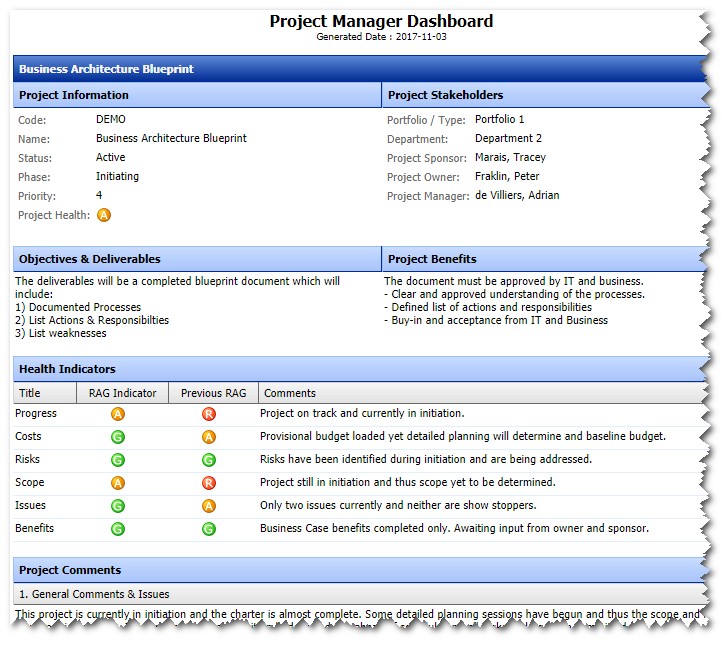Click the green RAG Indicator for Benefits
The width and height of the screenshot is (728, 645).
pos(118,529)
